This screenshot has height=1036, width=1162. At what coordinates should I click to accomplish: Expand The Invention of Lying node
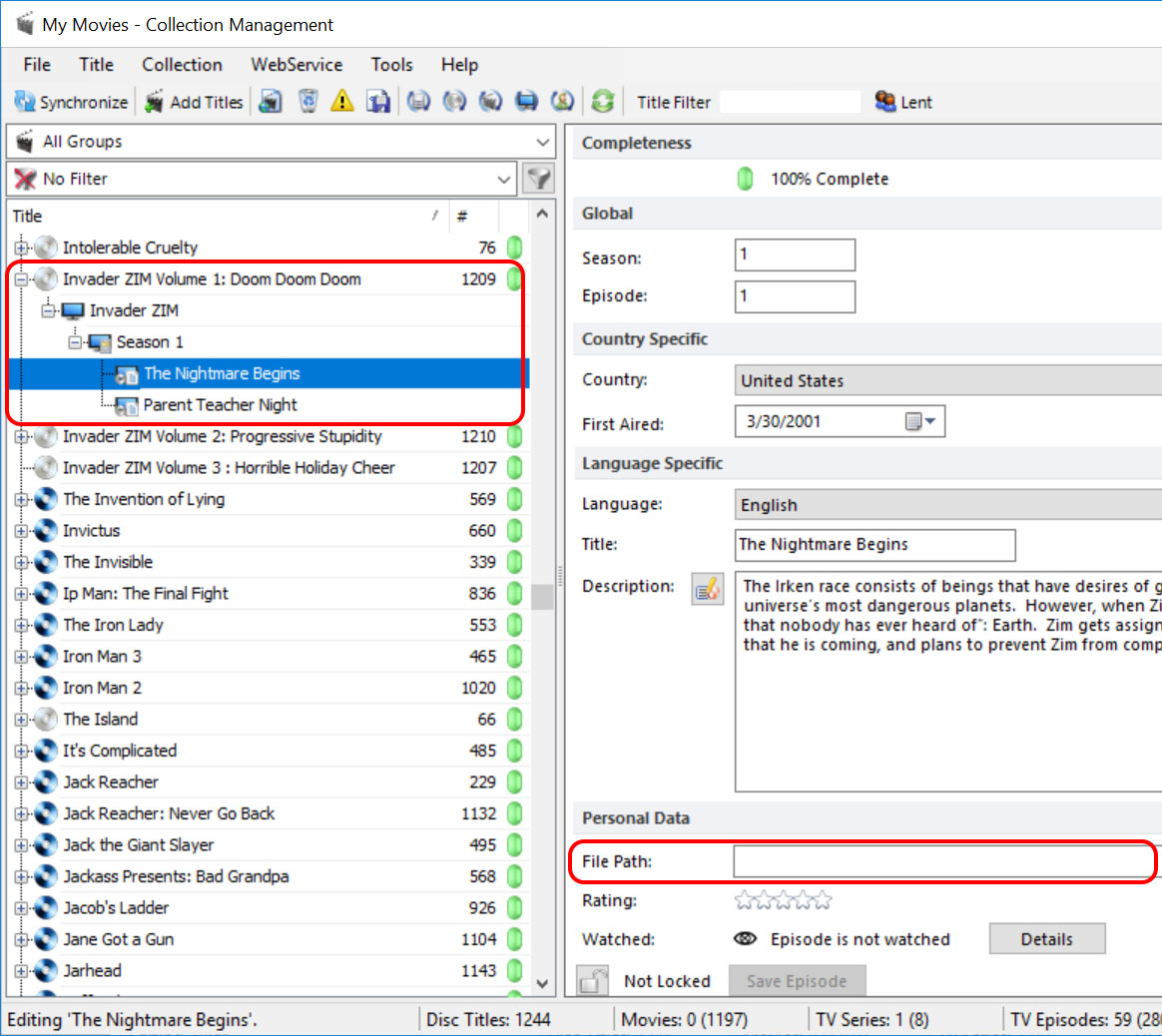tap(22, 499)
